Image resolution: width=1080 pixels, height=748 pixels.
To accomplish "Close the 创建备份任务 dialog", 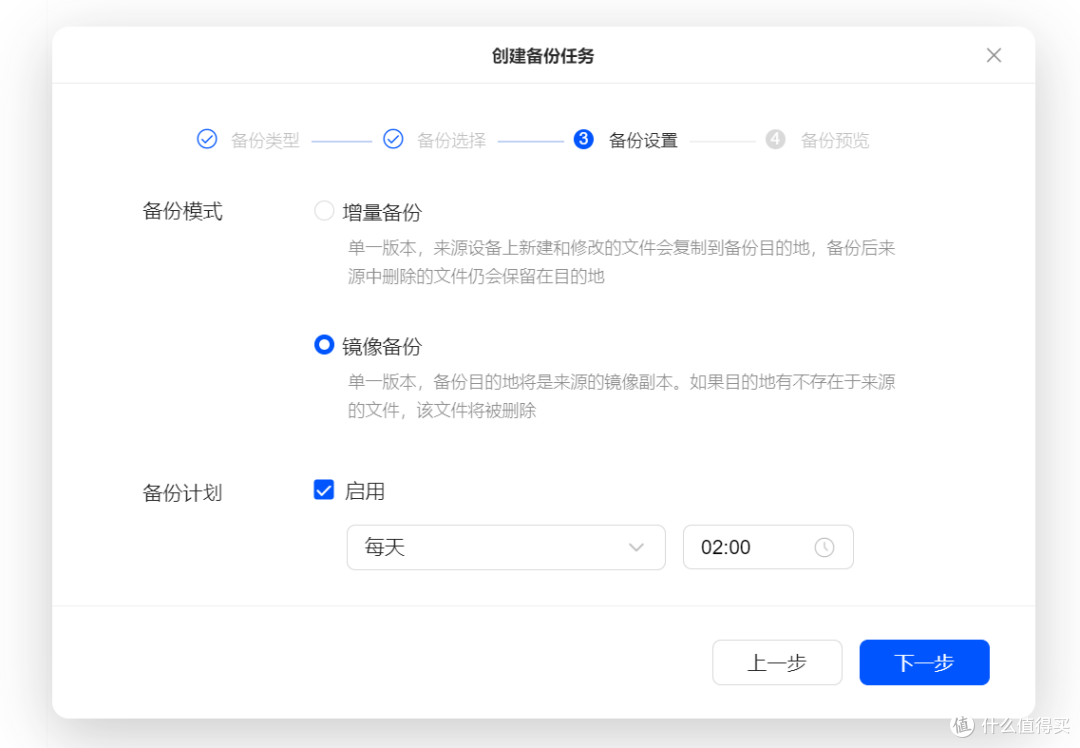I will 993,55.
